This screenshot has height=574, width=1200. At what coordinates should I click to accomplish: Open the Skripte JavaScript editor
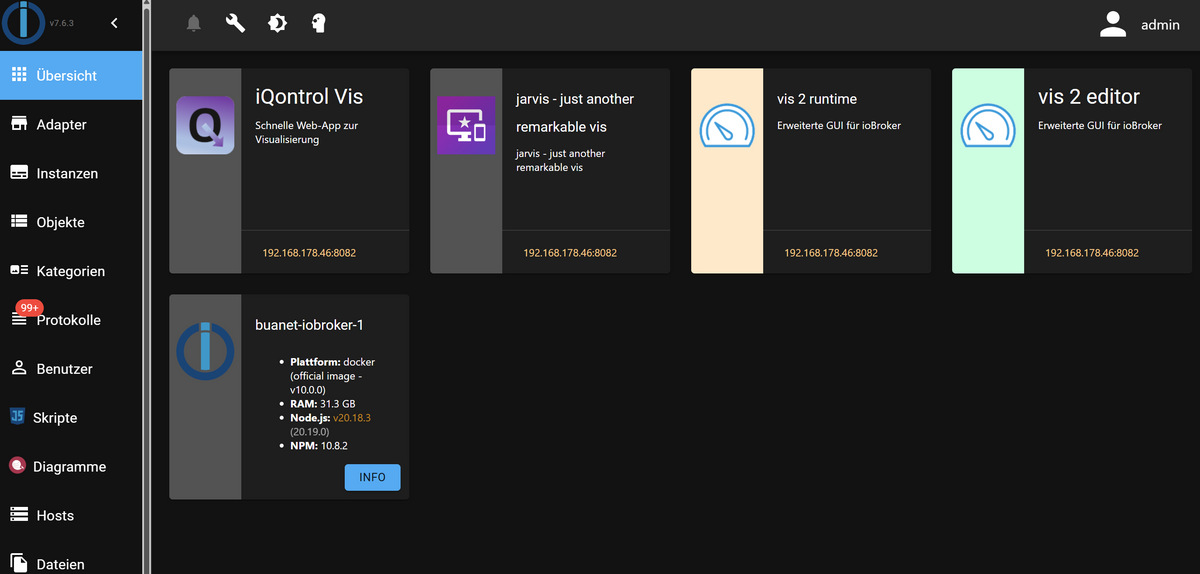point(71,418)
